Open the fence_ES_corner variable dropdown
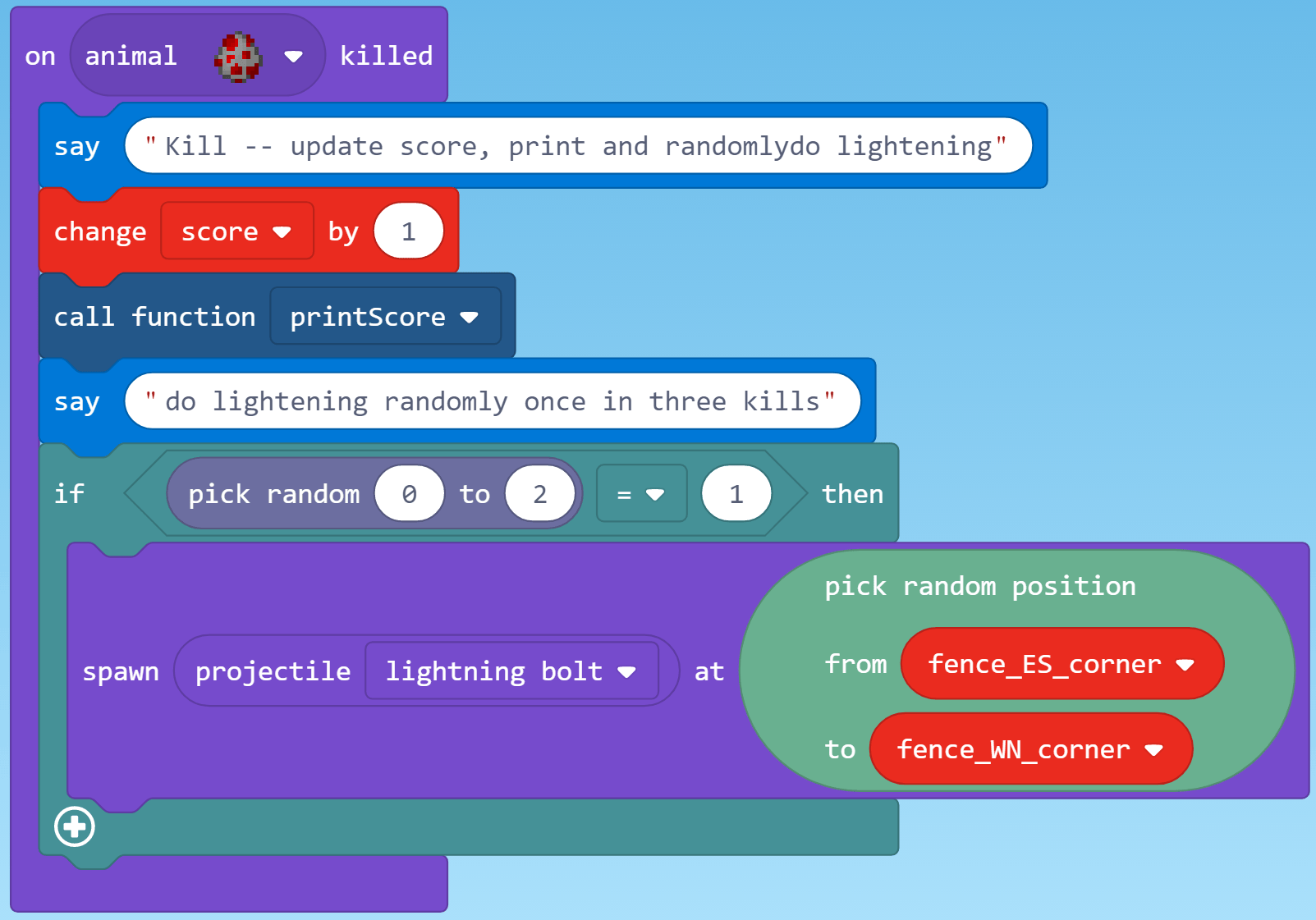Image resolution: width=1316 pixels, height=920 pixels. tap(1062, 664)
